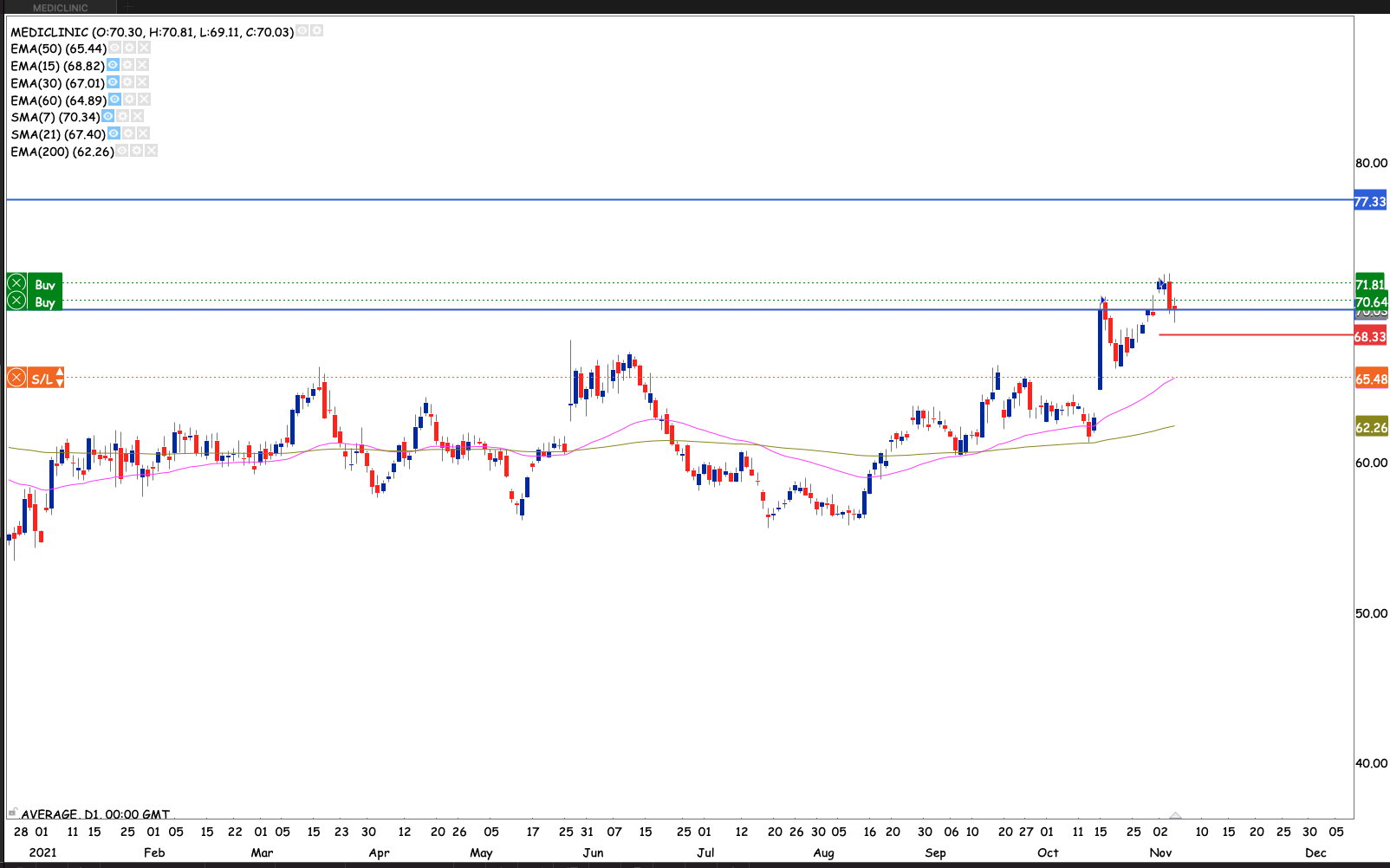The image size is (1390, 868).
Task: Toggle visibility of the SMA(21) indicator
Action: tap(114, 133)
